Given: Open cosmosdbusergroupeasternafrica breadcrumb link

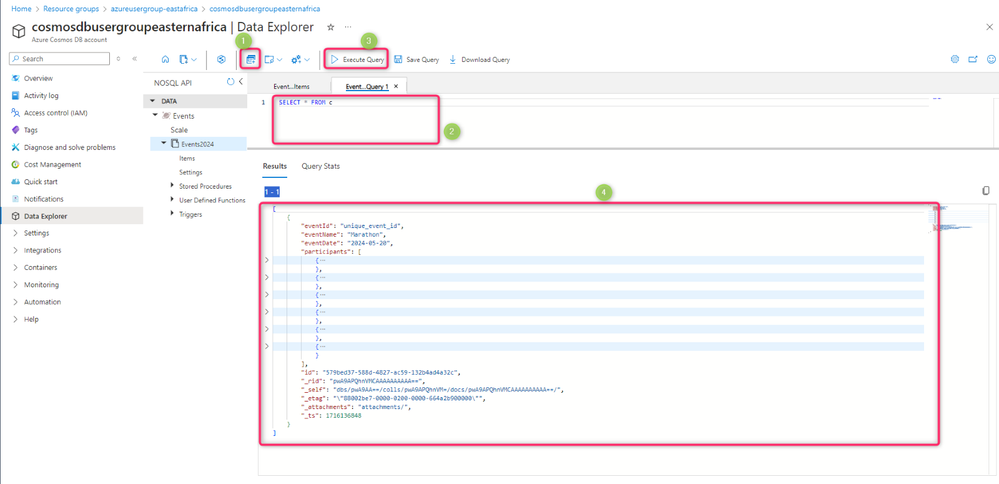Looking at the screenshot, I should coord(265,10).
